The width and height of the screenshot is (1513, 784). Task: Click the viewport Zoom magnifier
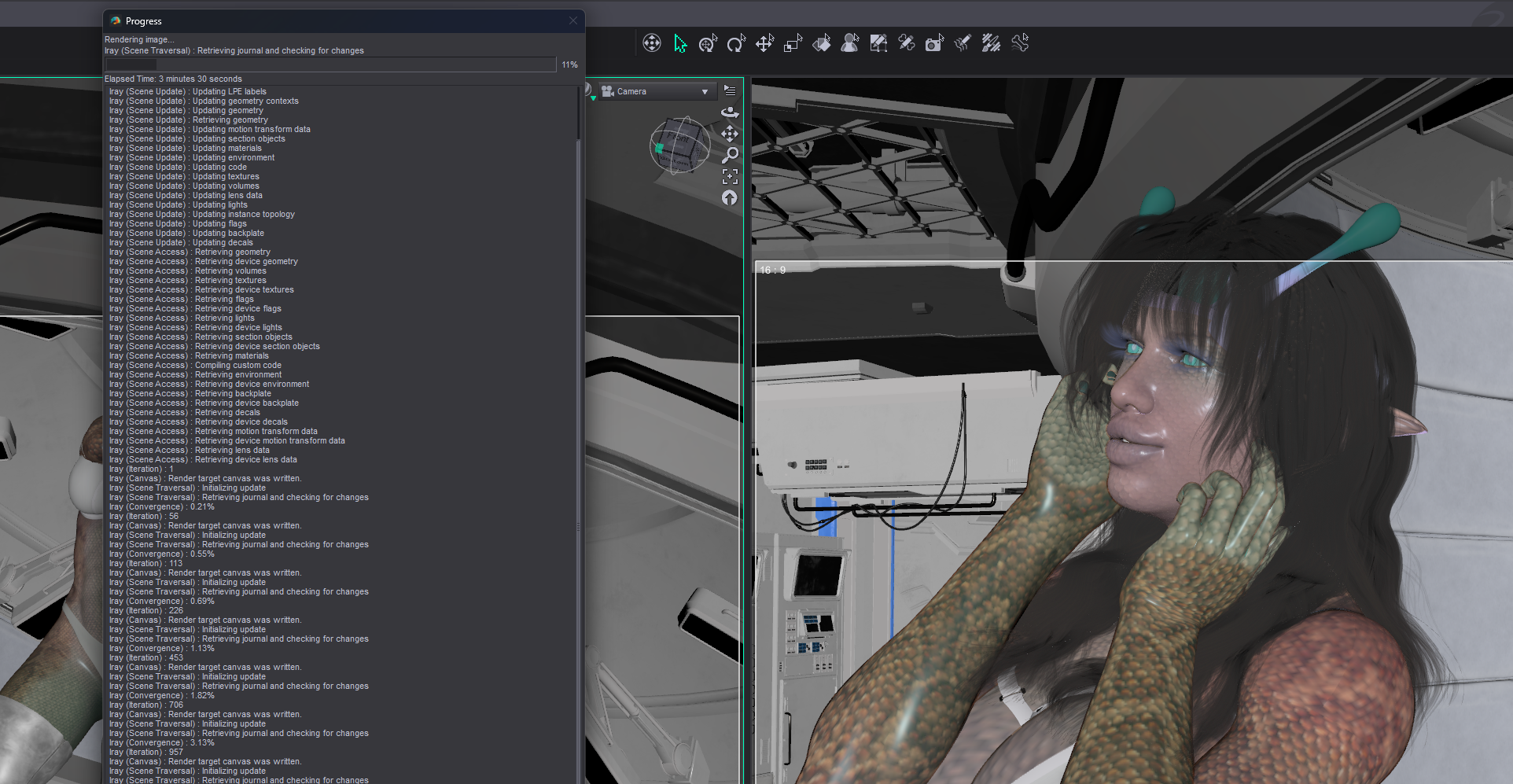(x=730, y=155)
